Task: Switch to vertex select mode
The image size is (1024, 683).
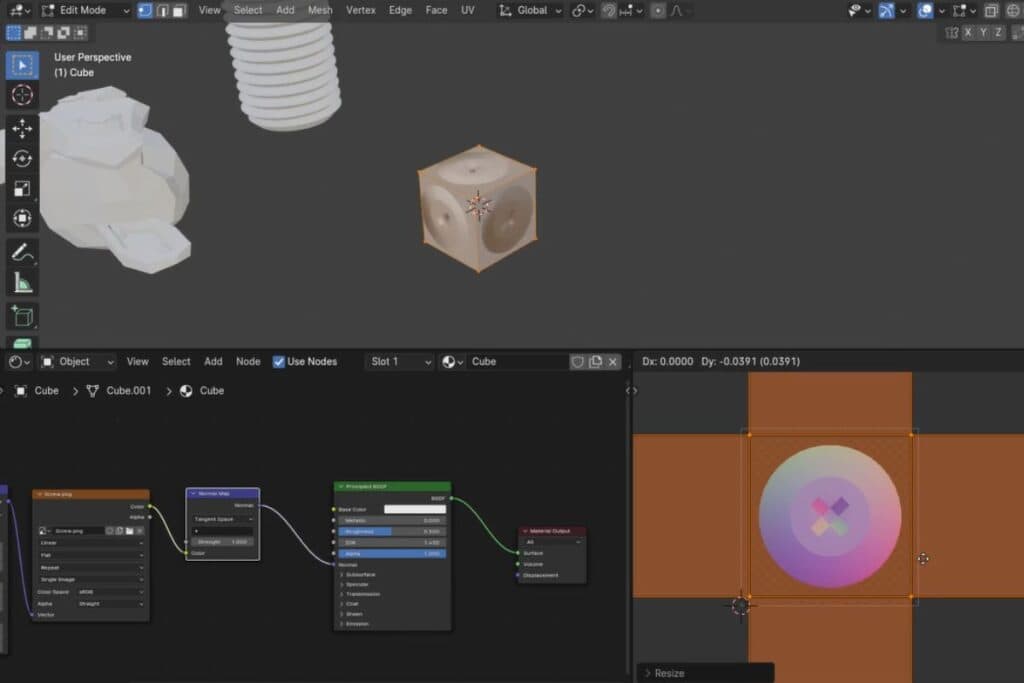Action: coord(144,10)
